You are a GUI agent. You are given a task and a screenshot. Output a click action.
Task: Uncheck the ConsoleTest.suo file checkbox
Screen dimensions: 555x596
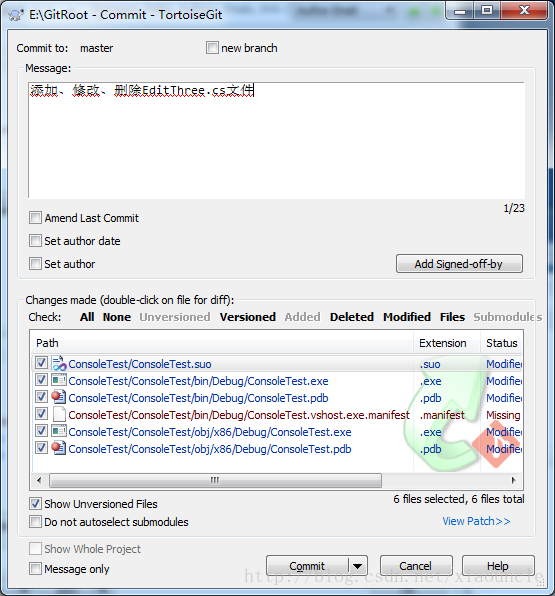41,363
